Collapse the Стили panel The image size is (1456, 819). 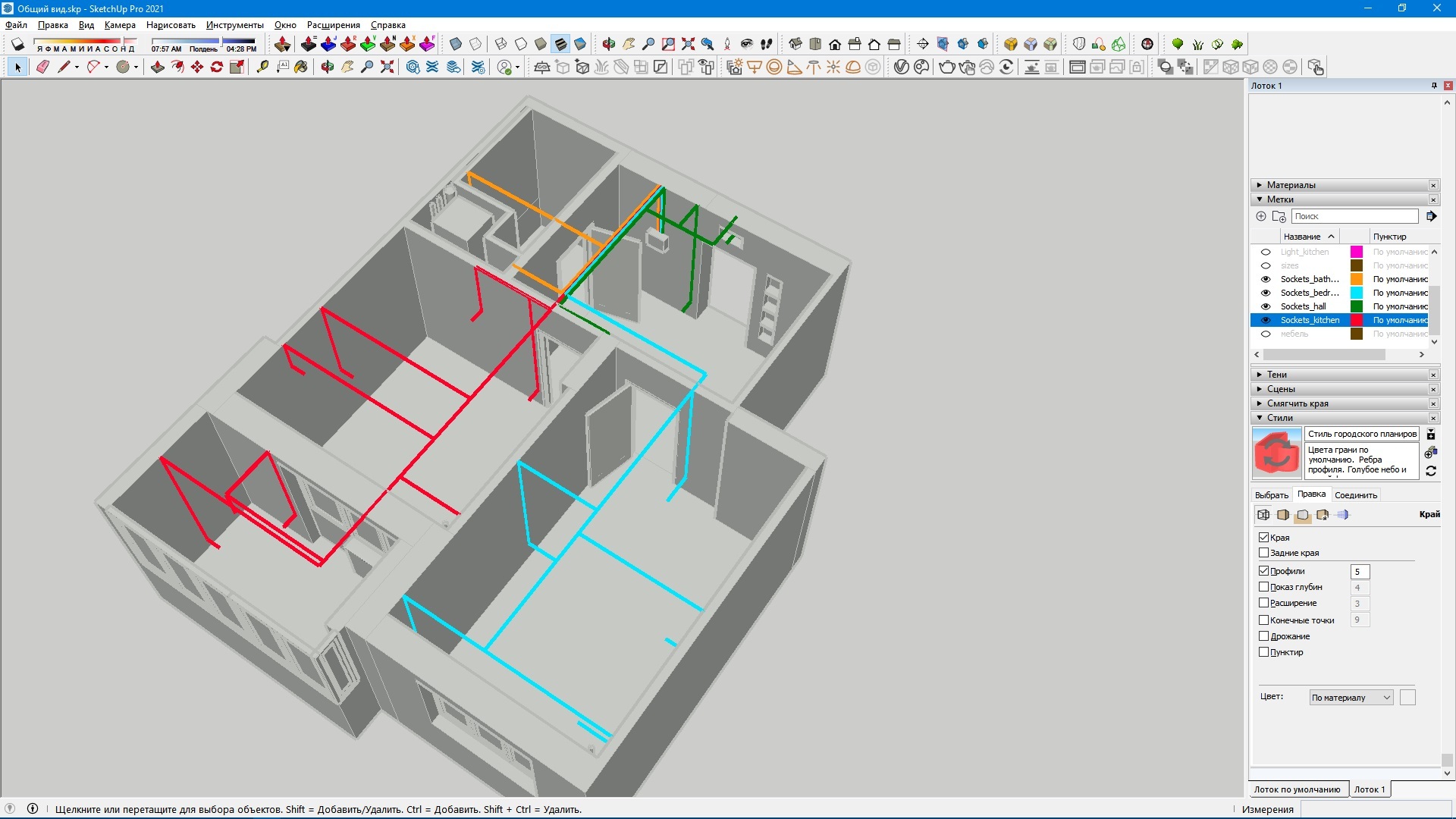pyautogui.click(x=1345, y=418)
